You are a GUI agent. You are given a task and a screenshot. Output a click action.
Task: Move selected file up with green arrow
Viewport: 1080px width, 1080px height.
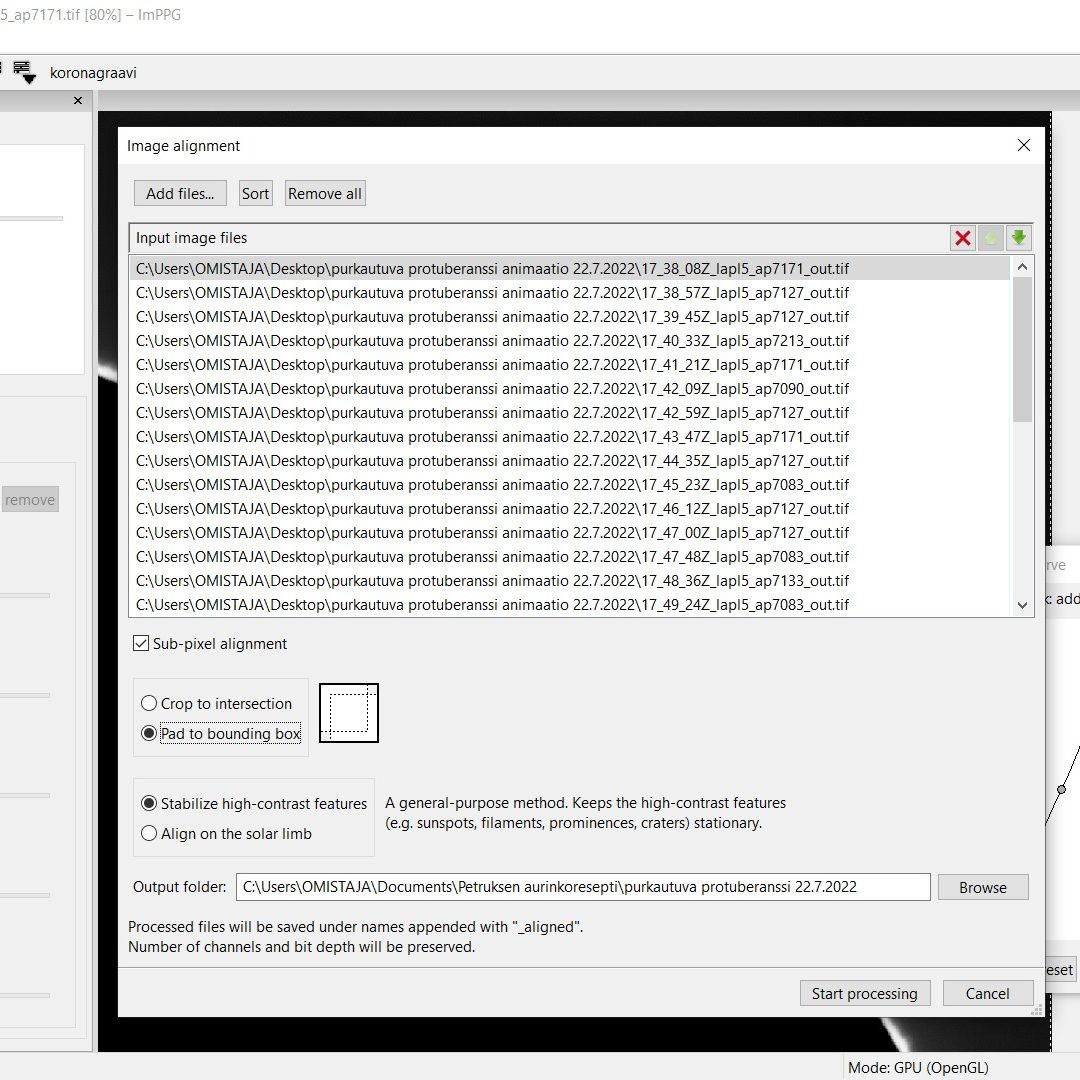click(x=990, y=238)
